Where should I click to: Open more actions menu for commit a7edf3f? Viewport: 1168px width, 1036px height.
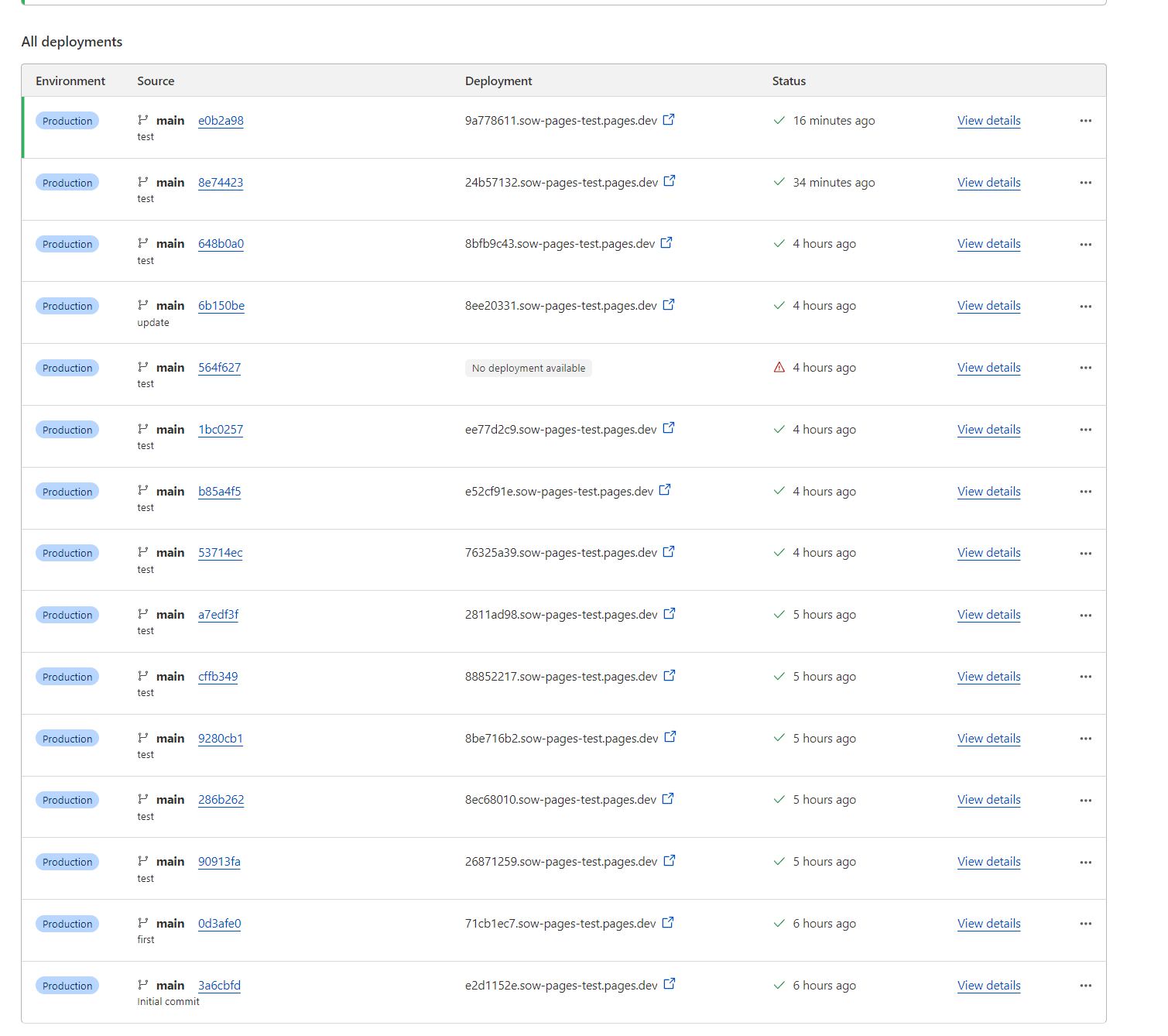(x=1086, y=616)
